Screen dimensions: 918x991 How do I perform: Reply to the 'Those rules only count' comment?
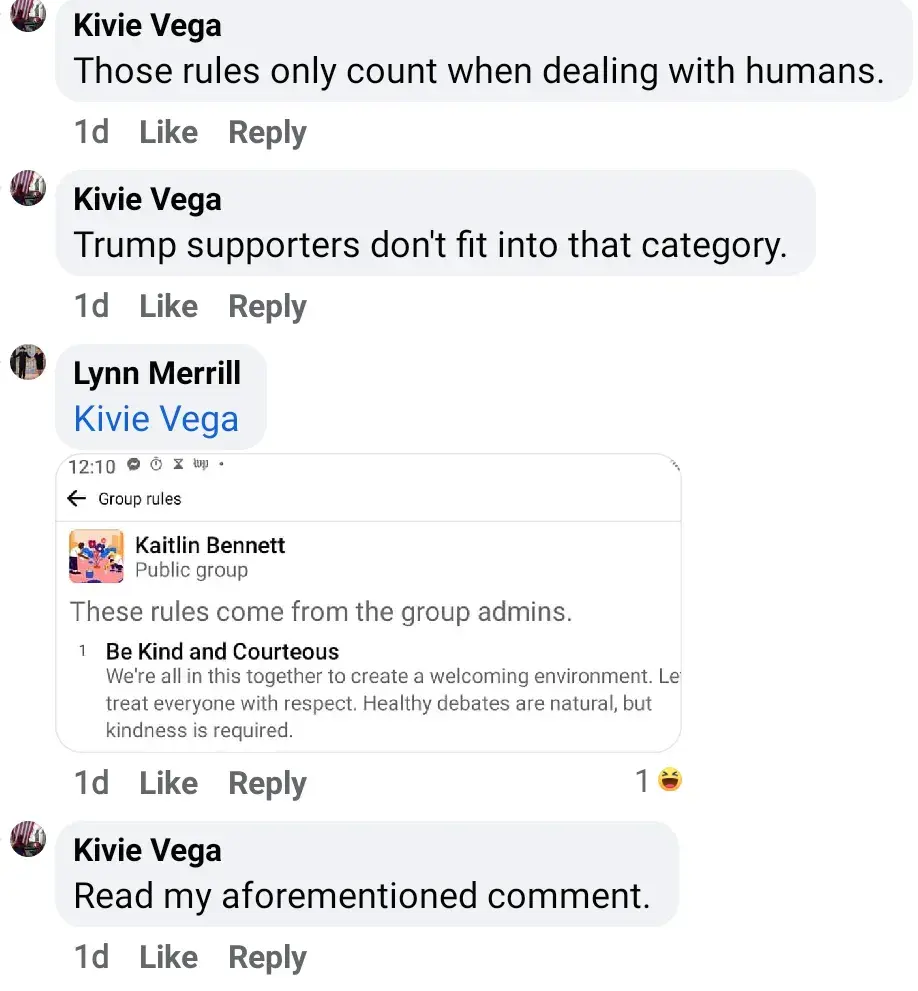tap(267, 132)
